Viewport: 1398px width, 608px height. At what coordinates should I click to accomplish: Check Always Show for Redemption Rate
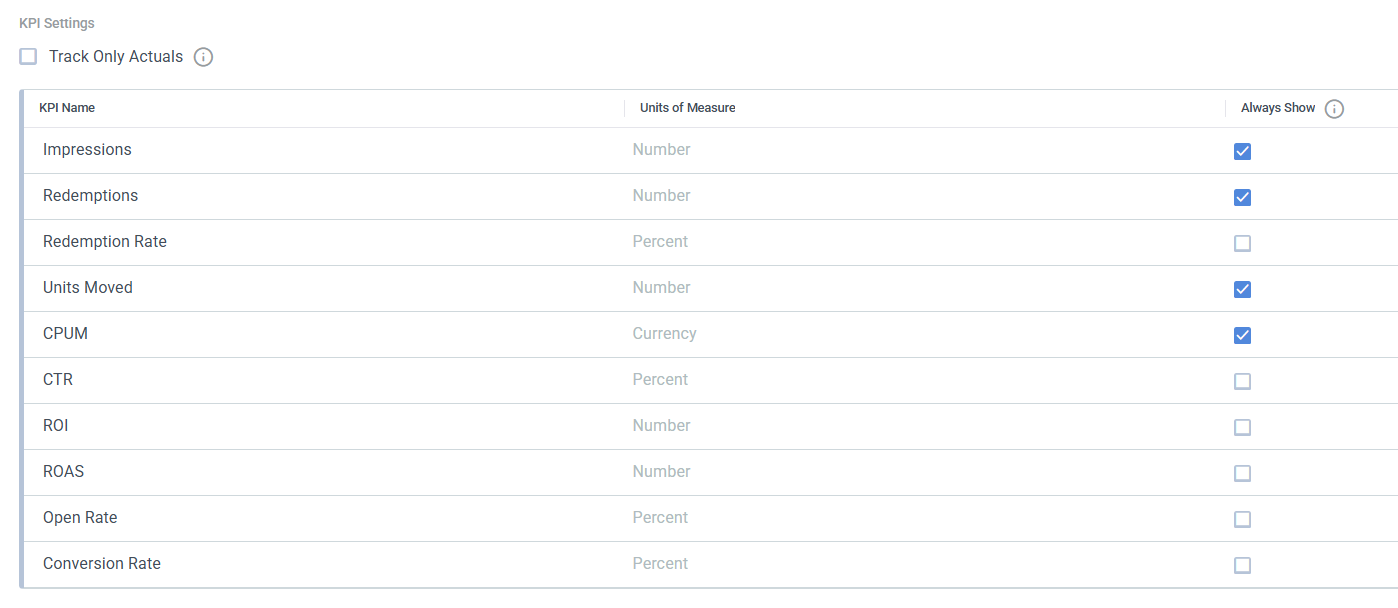(x=1242, y=243)
